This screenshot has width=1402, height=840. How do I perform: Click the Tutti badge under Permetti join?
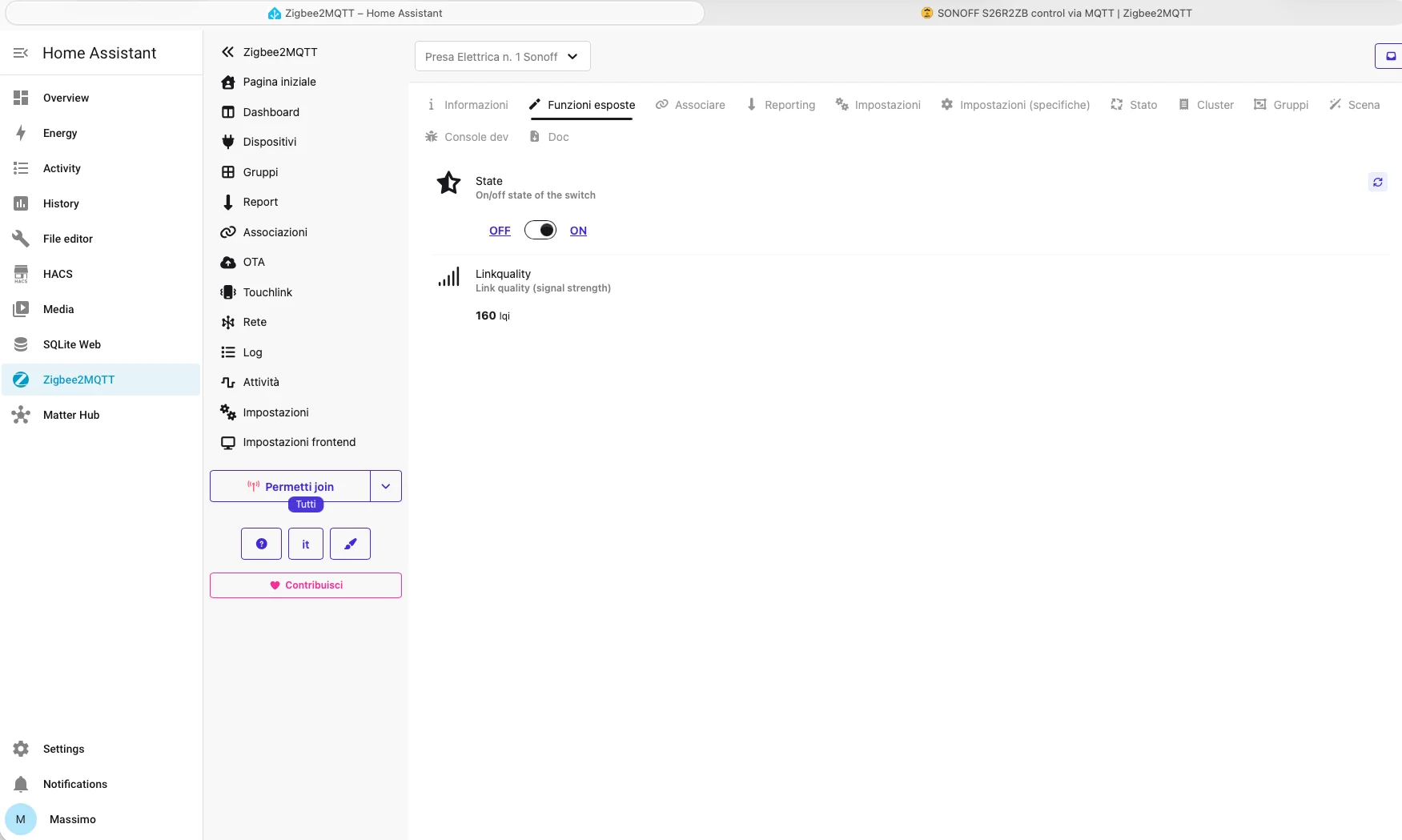point(306,504)
